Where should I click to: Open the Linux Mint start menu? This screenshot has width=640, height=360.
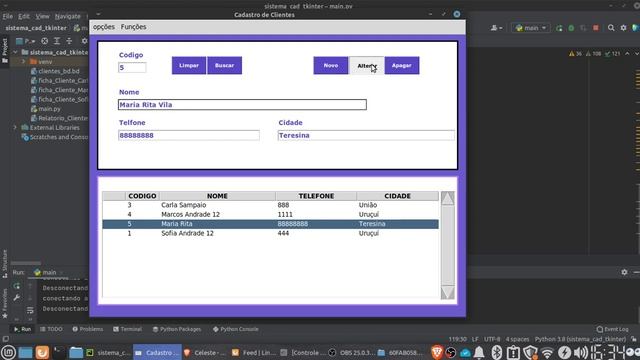point(8,353)
